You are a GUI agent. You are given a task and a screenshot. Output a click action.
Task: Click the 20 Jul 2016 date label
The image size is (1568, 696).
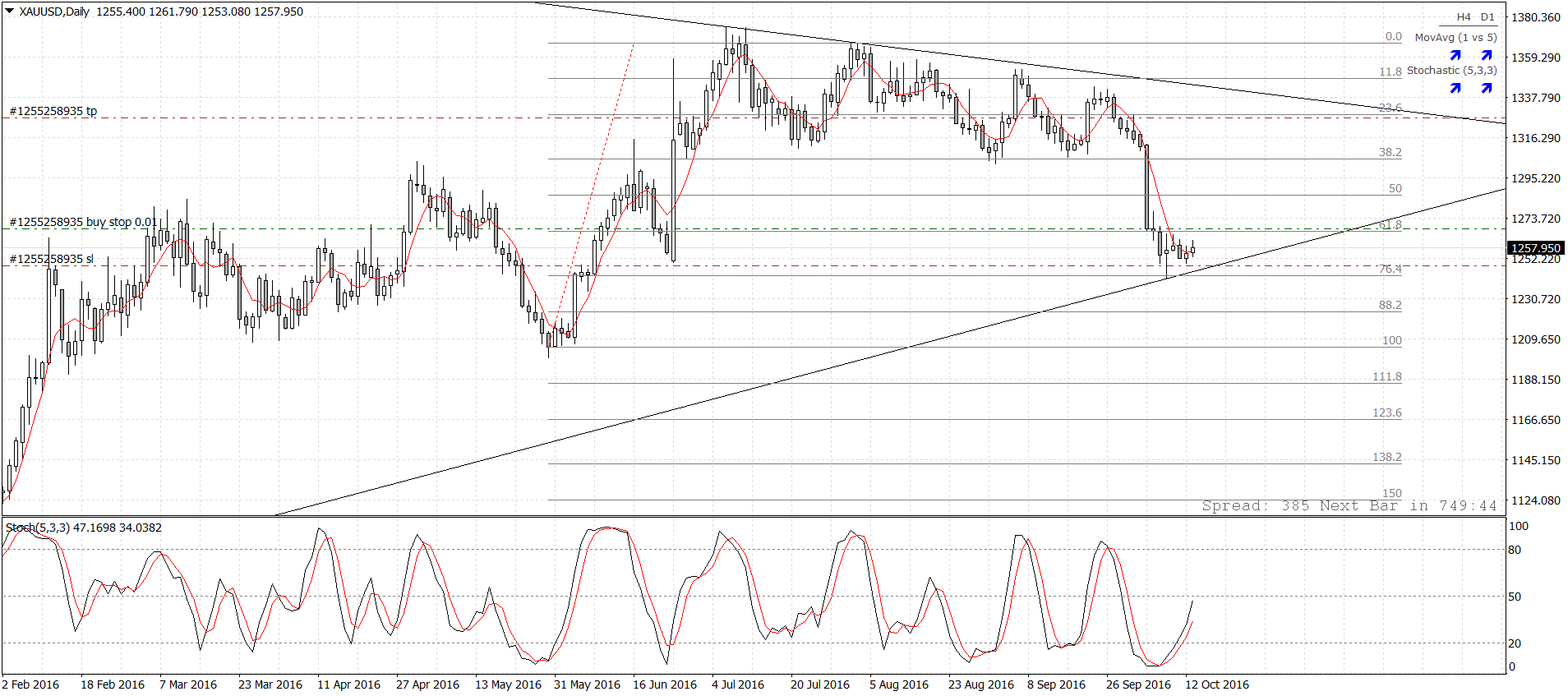pyautogui.click(x=820, y=684)
